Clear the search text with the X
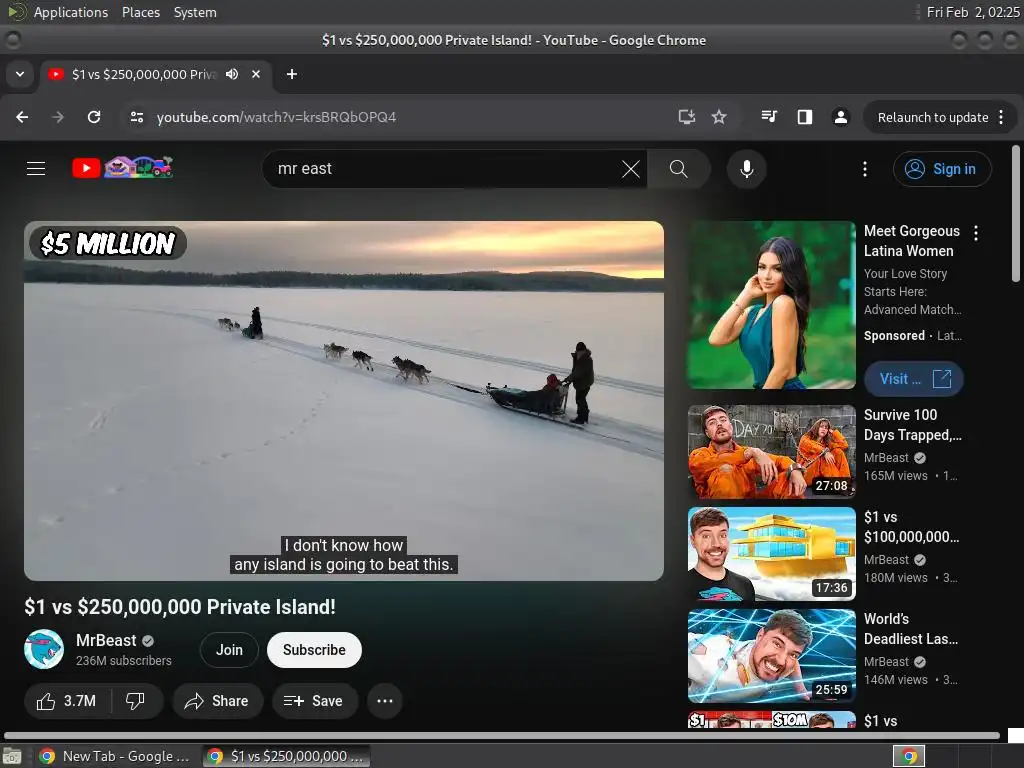Image resolution: width=1024 pixels, height=768 pixels. 631,169
